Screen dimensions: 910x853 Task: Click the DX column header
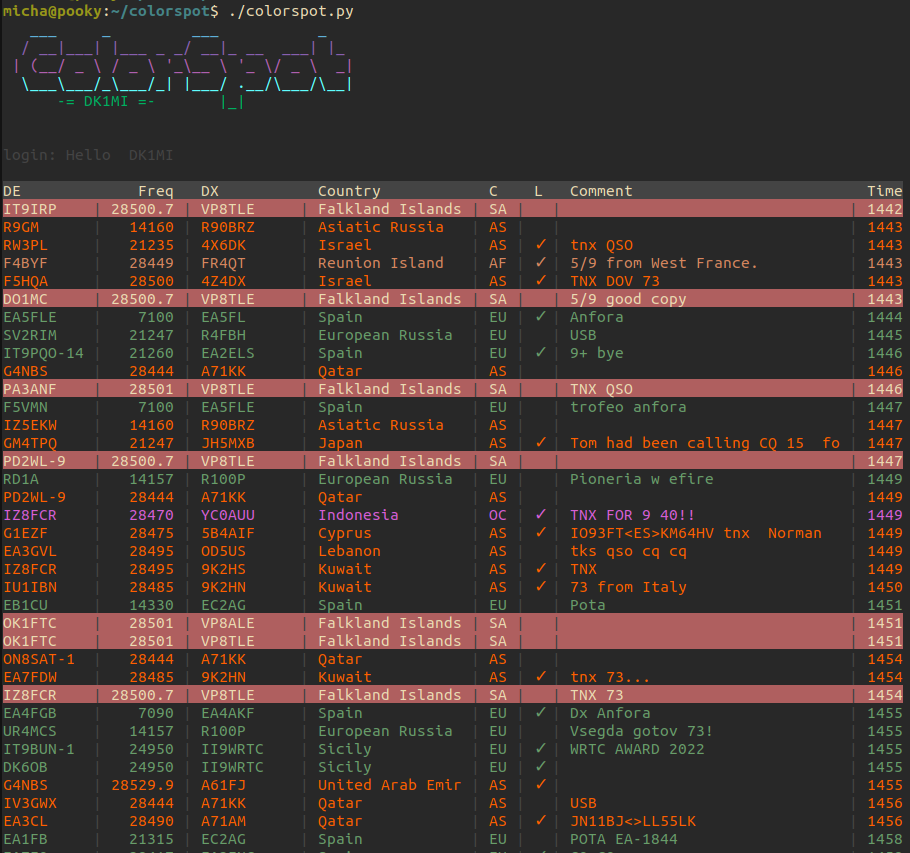coord(210,191)
